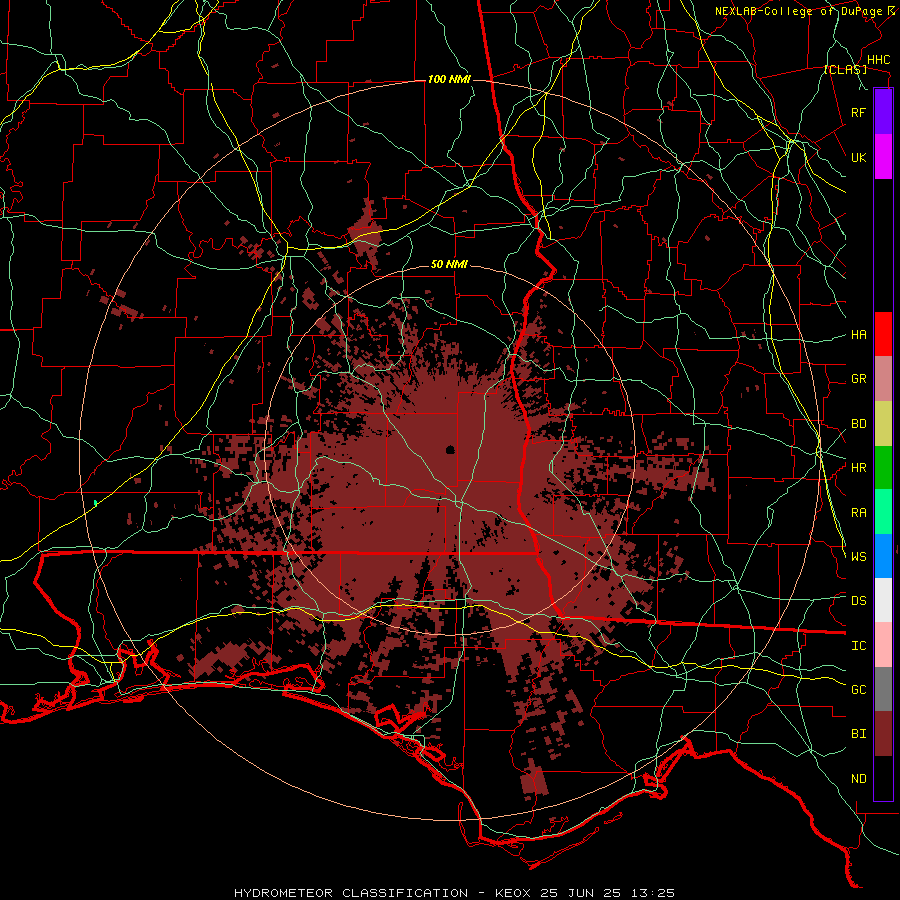Click the DS legend label
The image size is (900, 900).
click(858, 601)
